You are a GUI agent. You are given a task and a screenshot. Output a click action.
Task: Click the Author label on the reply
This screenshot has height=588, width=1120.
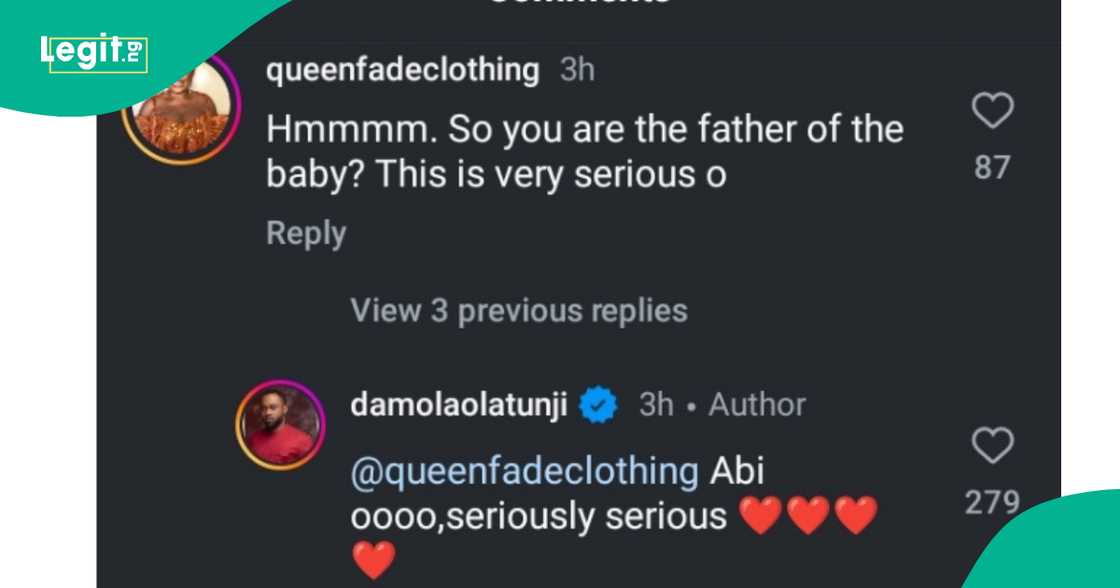[x=757, y=405]
